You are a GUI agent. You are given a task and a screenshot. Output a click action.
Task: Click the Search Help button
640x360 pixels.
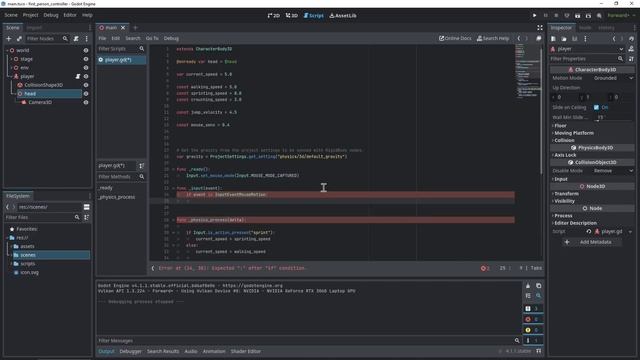point(493,38)
